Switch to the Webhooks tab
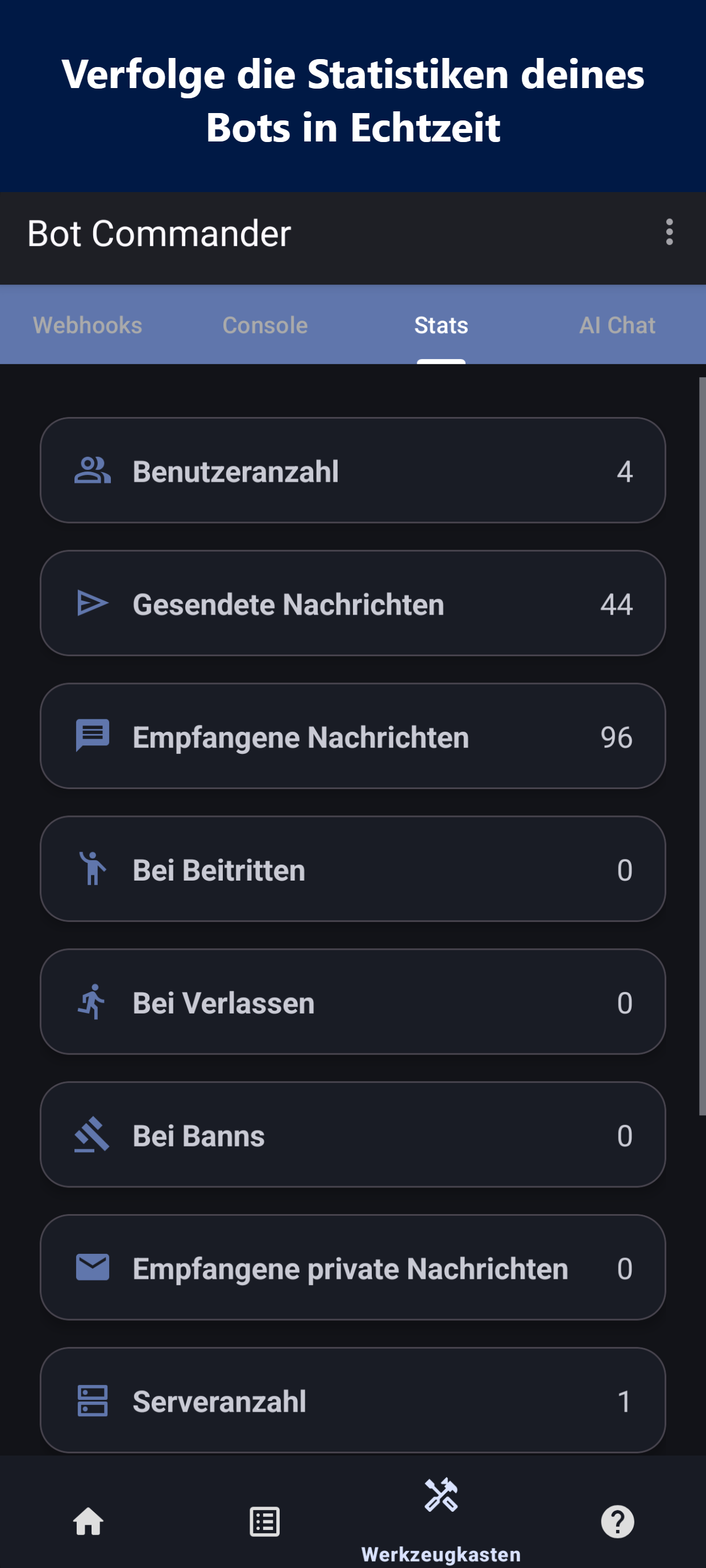This screenshot has width=706, height=1568. [88, 325]
